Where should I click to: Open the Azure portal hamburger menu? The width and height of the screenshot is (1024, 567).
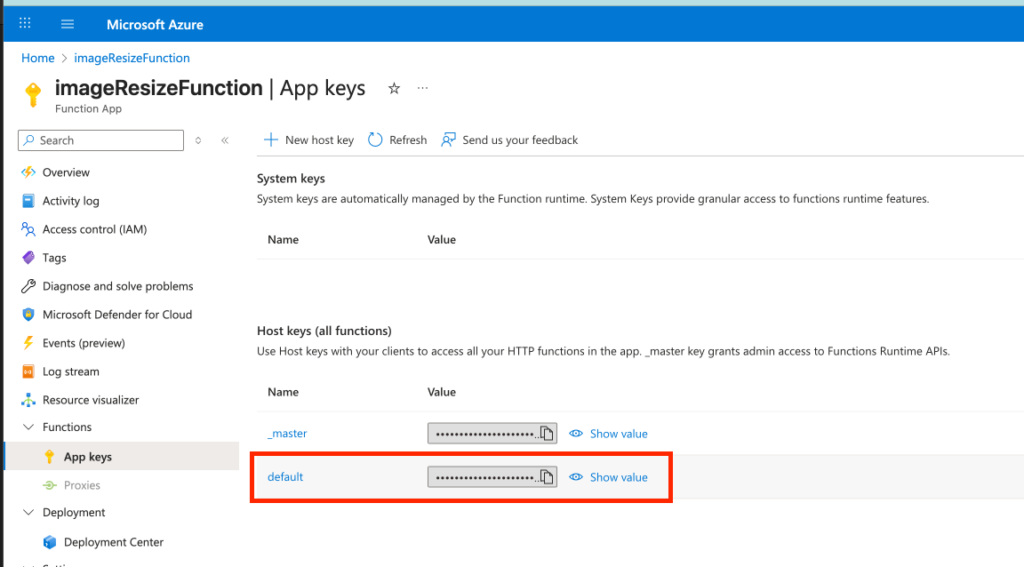pos(67,24)
